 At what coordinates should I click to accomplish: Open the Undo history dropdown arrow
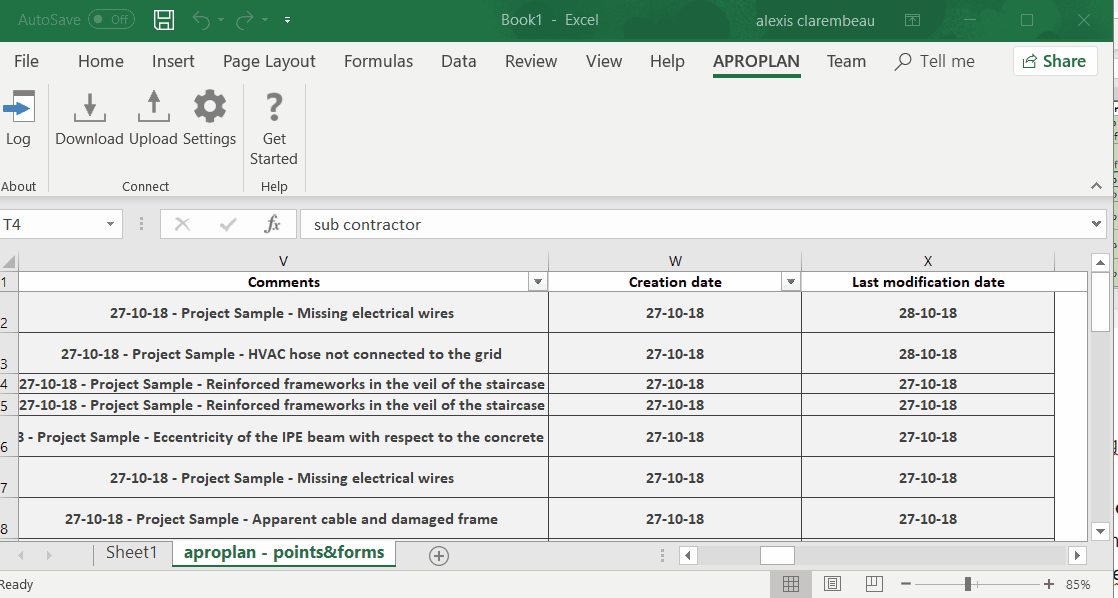(x=221, y=20)
